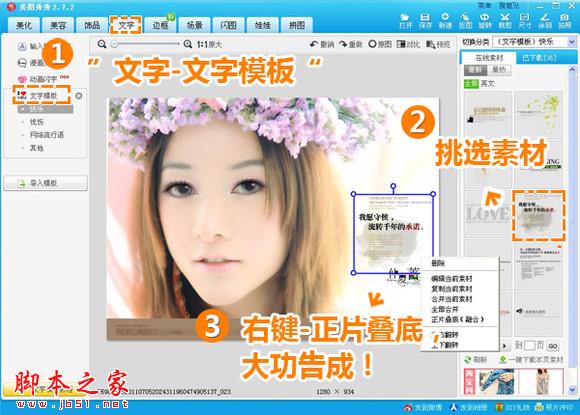
Task: Select the green leaves text template thumbnail
Action: [x=539, y=114]
